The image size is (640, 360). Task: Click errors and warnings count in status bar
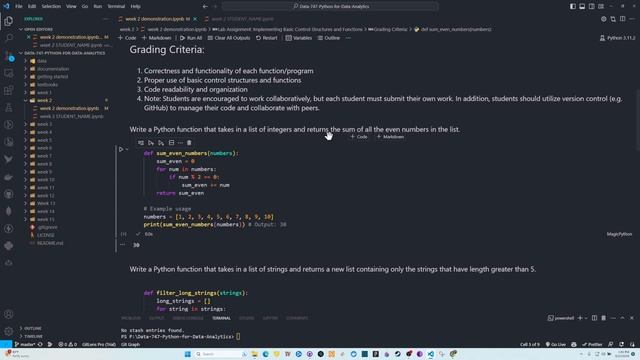[67, 344]
